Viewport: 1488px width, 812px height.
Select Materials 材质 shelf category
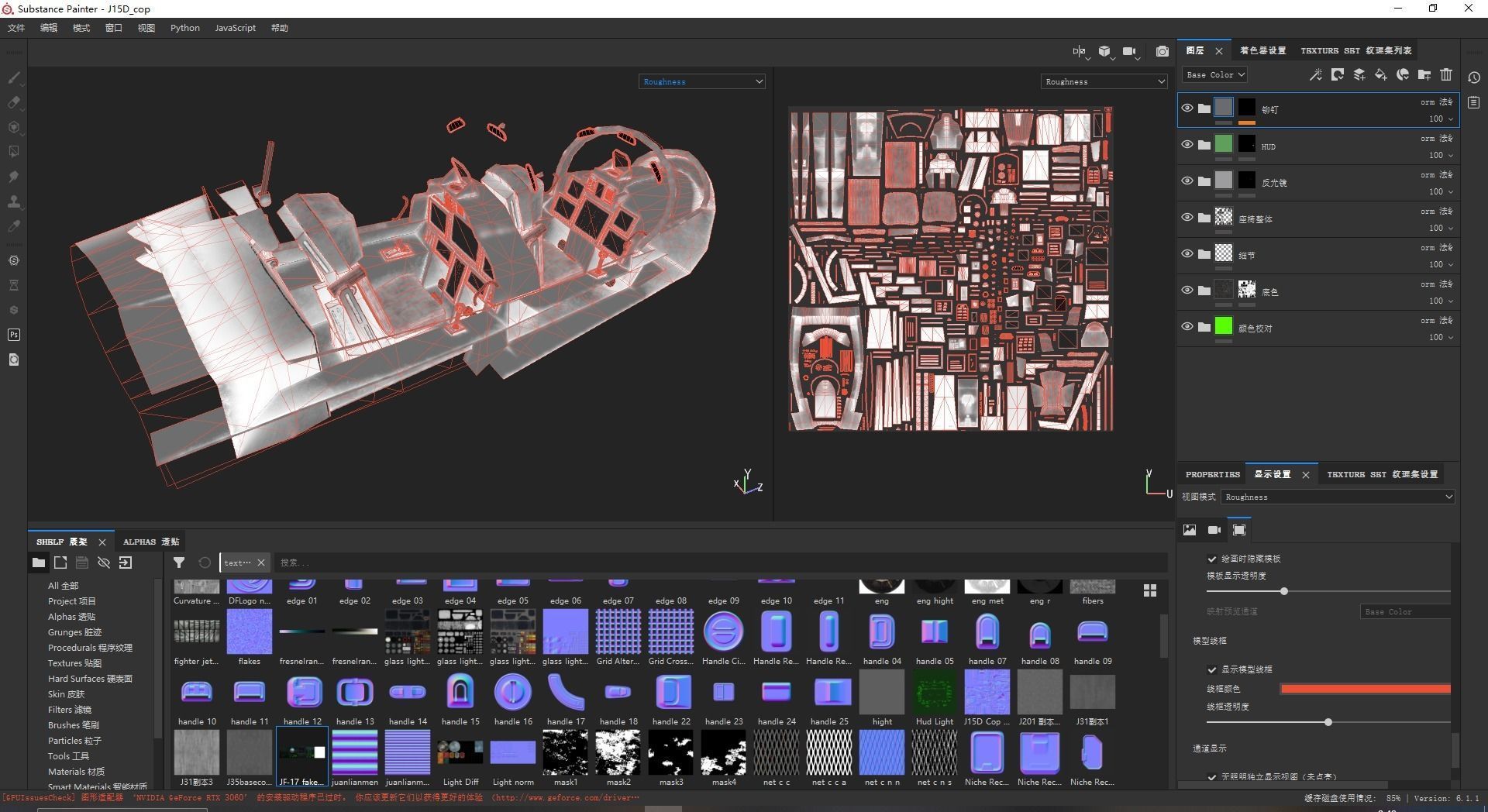(x=76, y=772)
